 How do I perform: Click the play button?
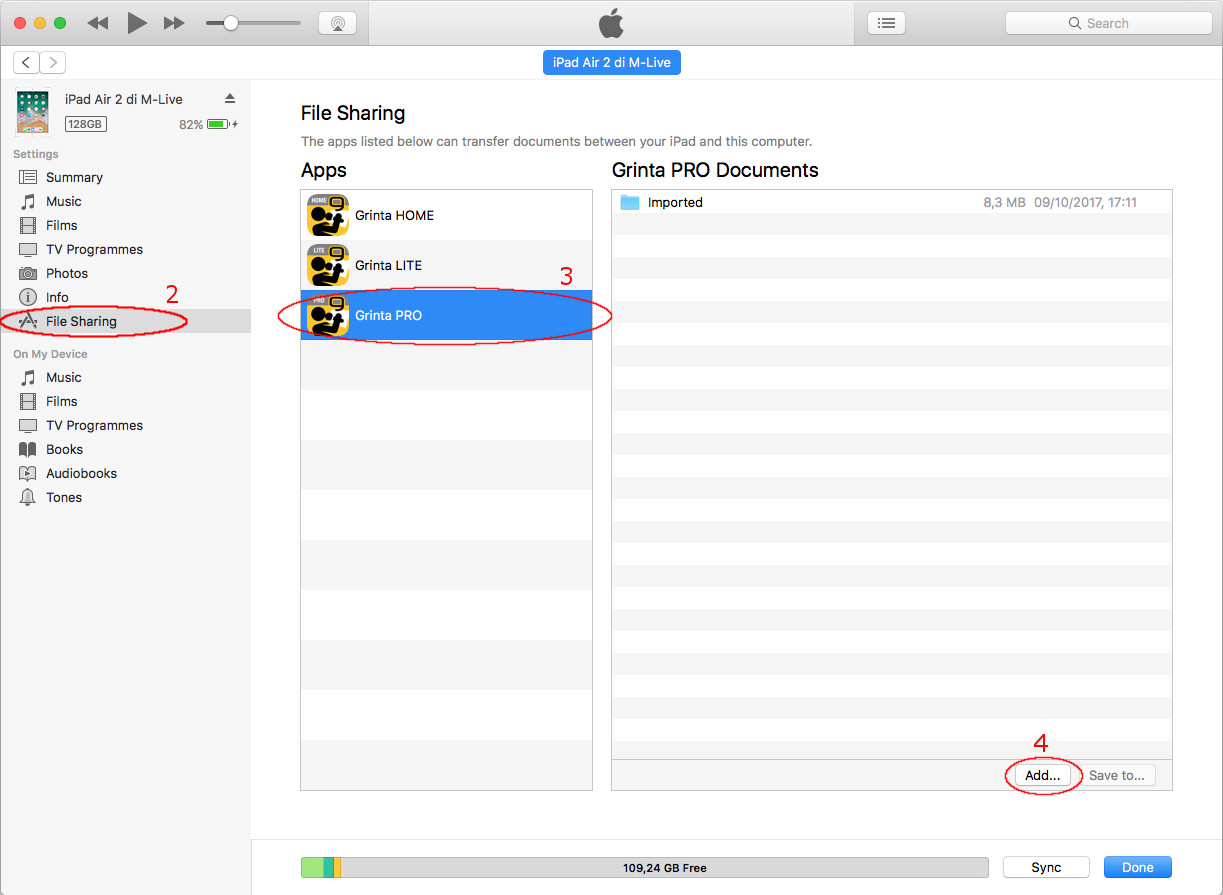[137, 23]
